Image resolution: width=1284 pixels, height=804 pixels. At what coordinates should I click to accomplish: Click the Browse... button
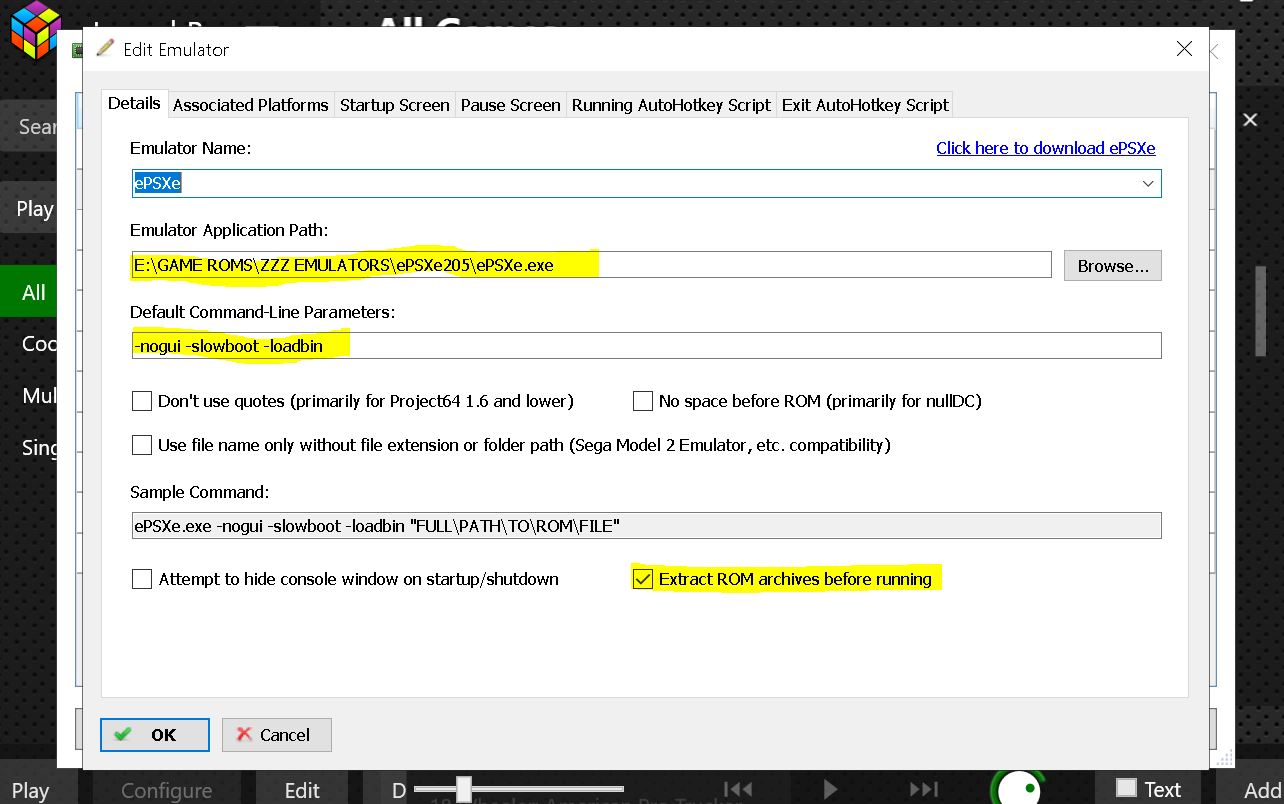tap(1113, 265)
